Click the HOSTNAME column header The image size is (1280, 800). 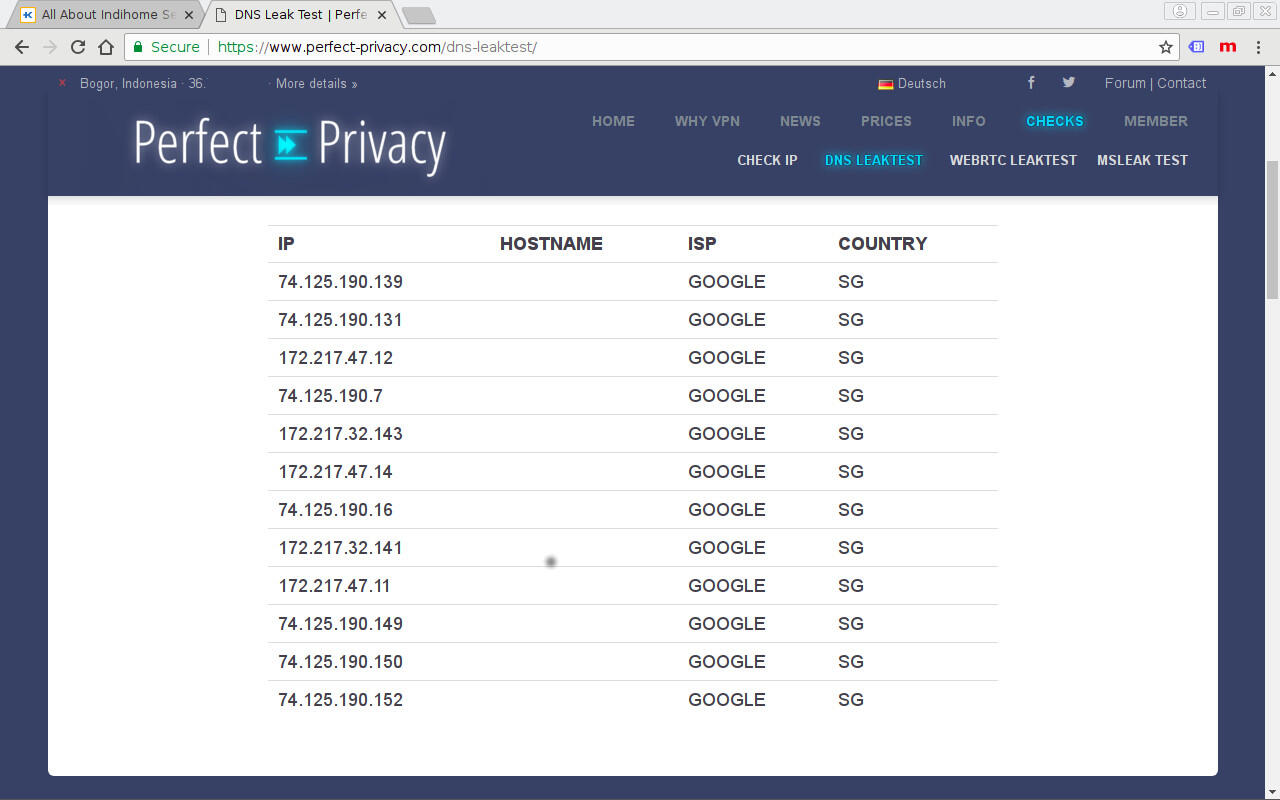pos(551,244)
